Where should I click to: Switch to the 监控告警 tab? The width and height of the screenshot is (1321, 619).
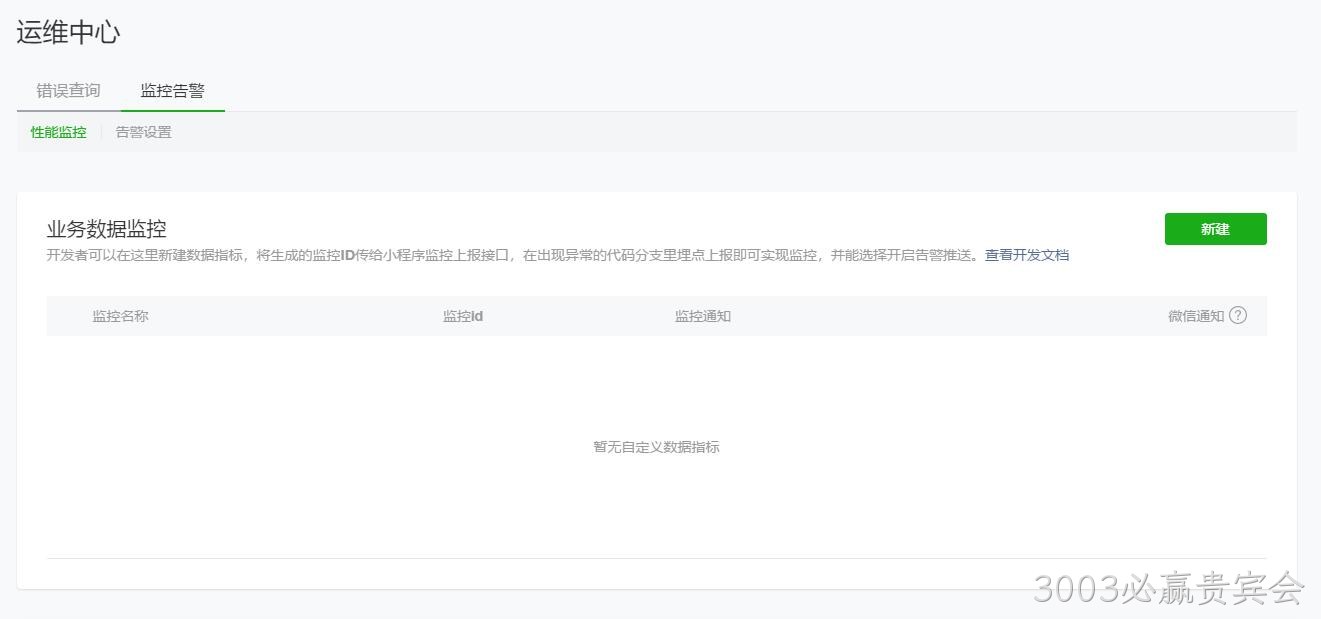click(173, 91)
